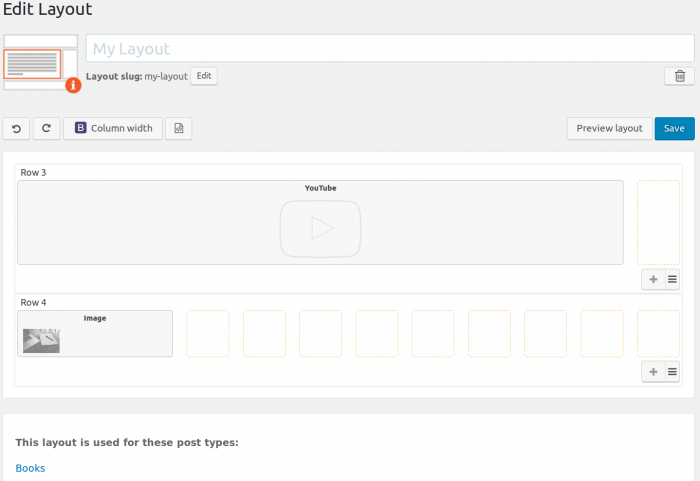Viewport: 700px width, 481px height.
Task: Click the Row 3 label
Action: click(33, 172)
